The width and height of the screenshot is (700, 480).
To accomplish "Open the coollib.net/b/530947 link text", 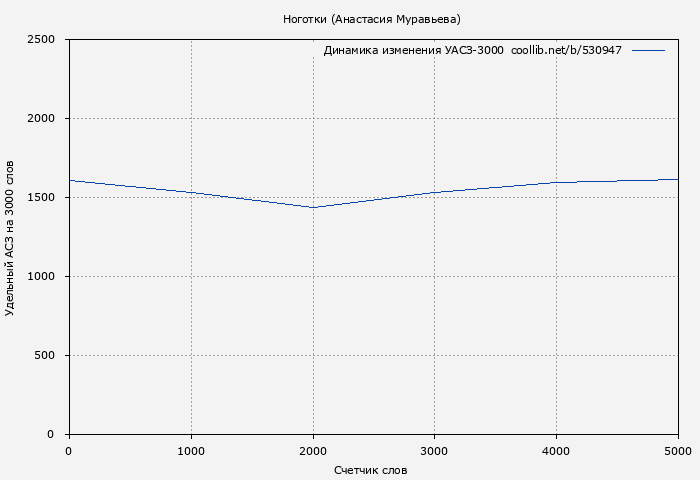I will (x=566, y=50).
